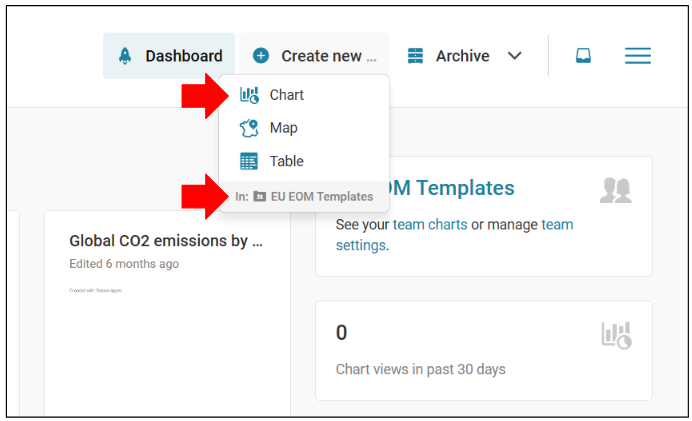Screen dimensions: 692x421
Task: Open the Archive menu
Action: click(x=464, y=56)
